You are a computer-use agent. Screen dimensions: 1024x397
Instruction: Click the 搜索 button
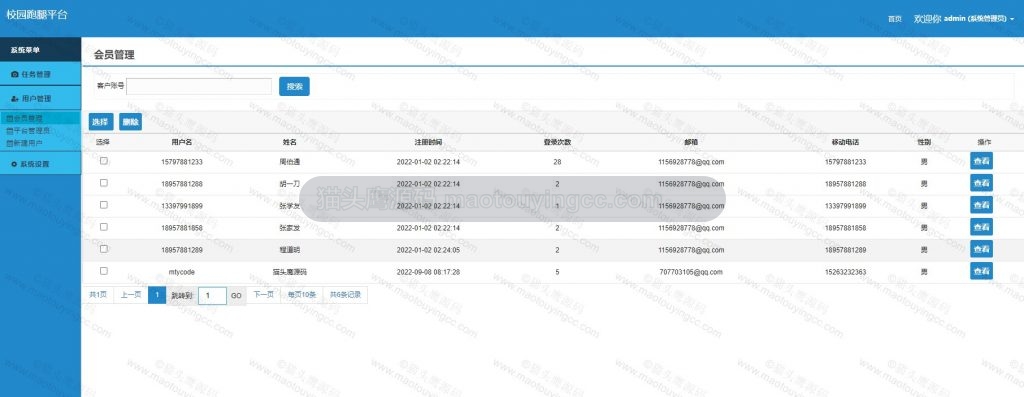point(294,86)
